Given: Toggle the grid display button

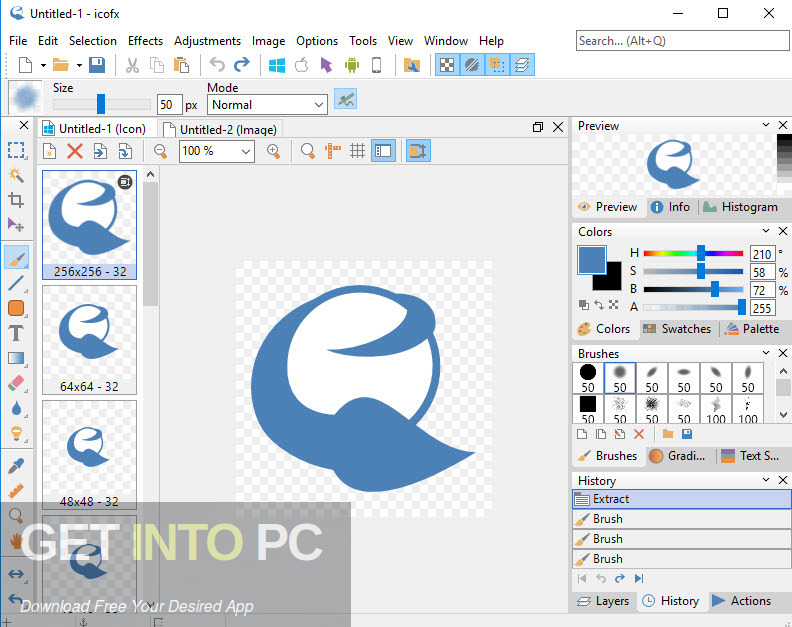Looking at the screenshot, I should point(358,151).
